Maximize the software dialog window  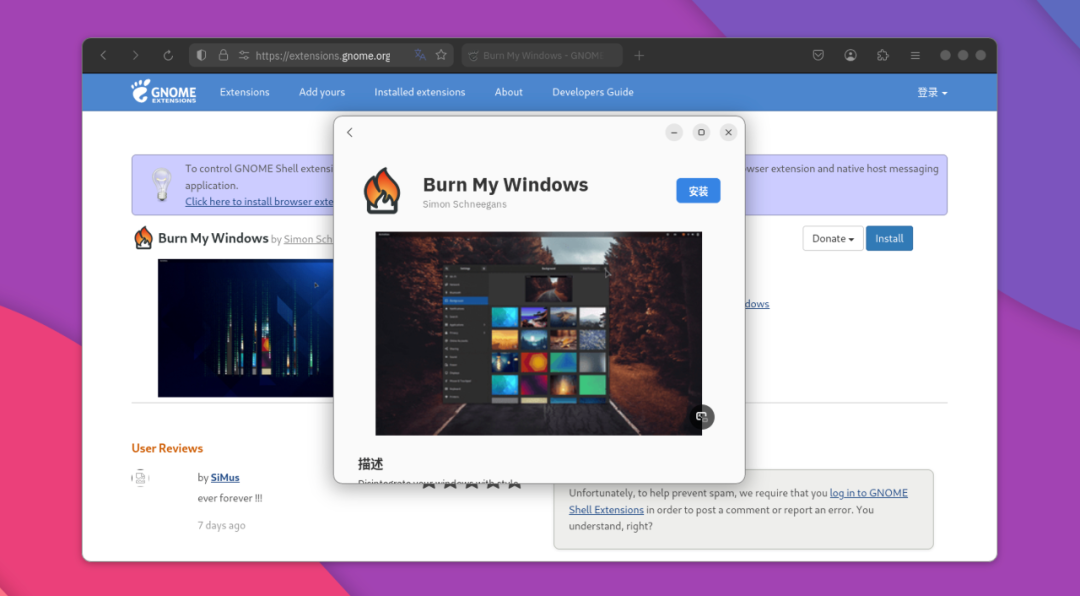click(701, 132)
